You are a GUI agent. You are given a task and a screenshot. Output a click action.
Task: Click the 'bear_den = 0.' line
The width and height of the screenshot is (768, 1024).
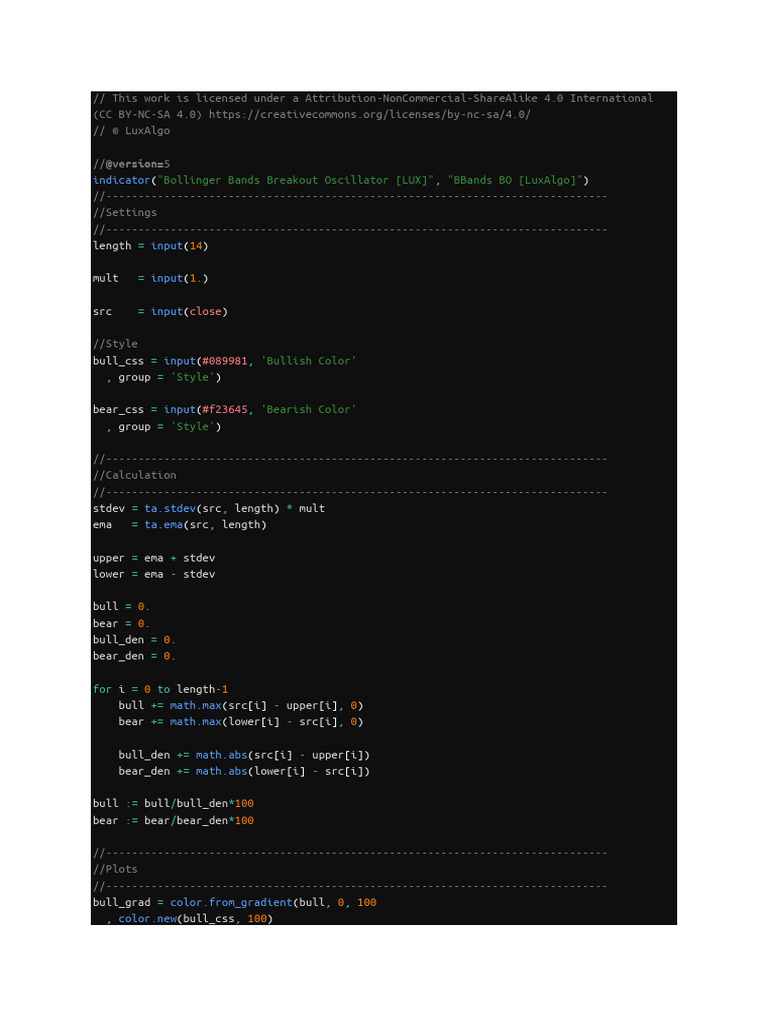coord(134,656)
